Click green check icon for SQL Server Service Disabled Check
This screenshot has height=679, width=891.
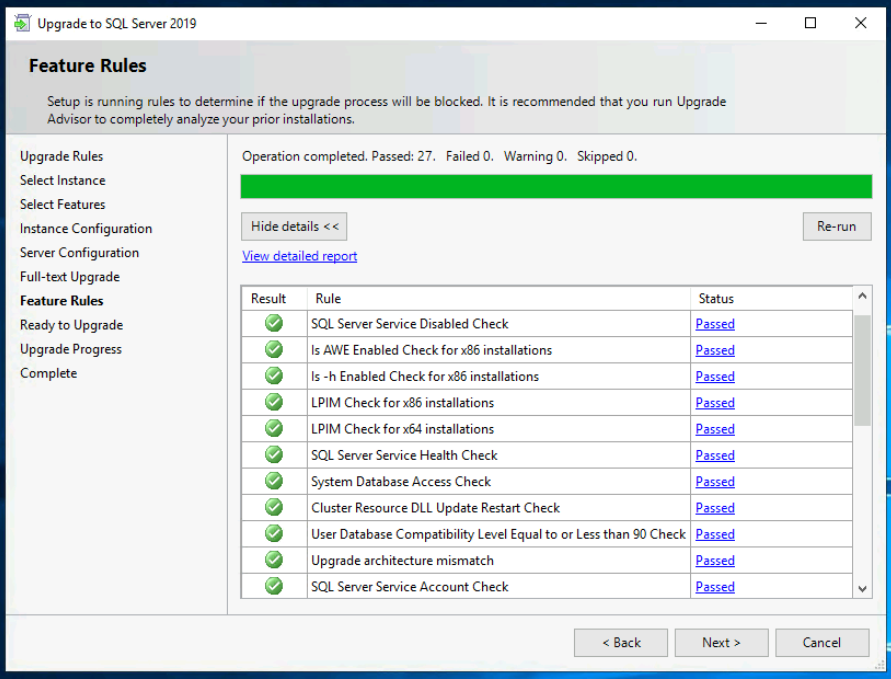274,323
